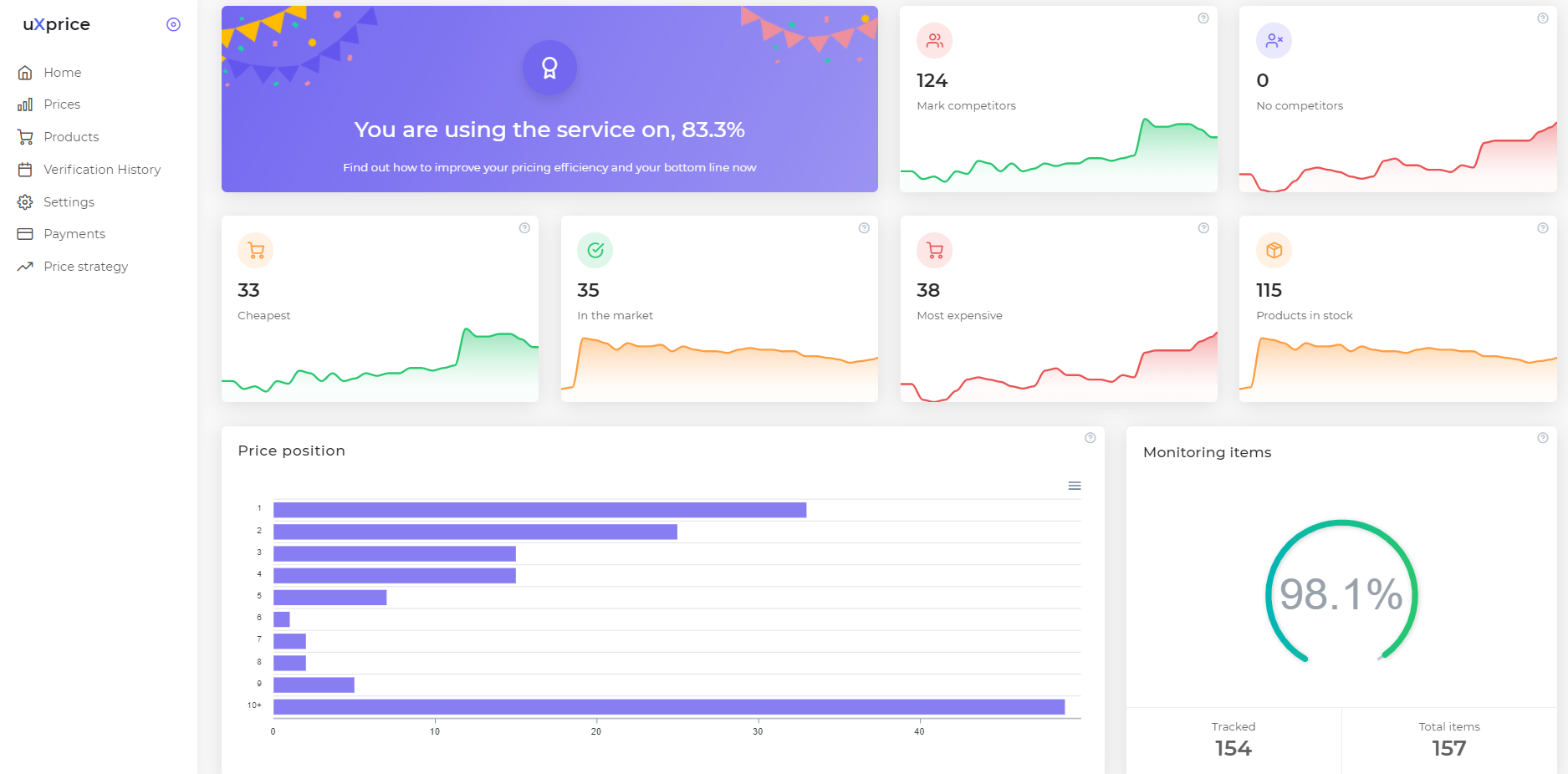1568x774 pixels.
Task: Click the Monitoring items title
Action: [1207, 452]
